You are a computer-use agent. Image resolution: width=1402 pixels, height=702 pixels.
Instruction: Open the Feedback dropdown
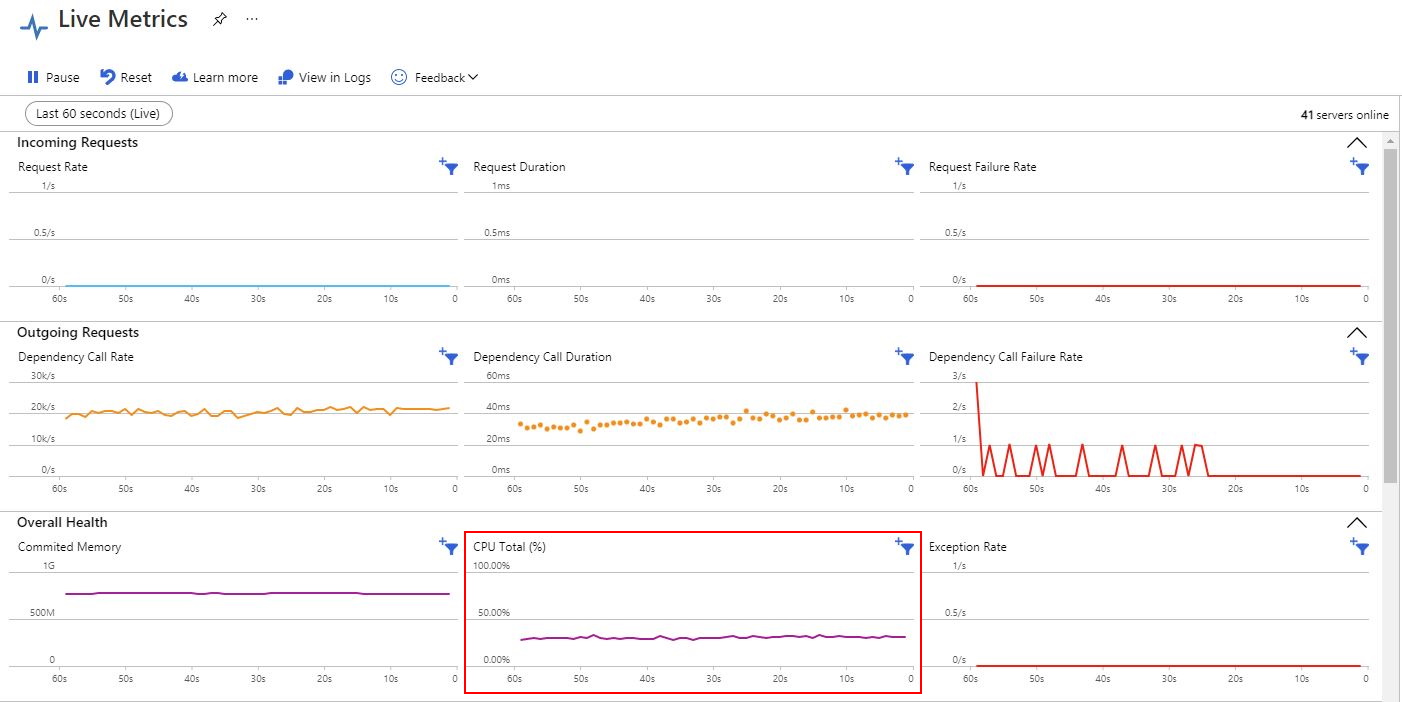(x=435, y=77)
